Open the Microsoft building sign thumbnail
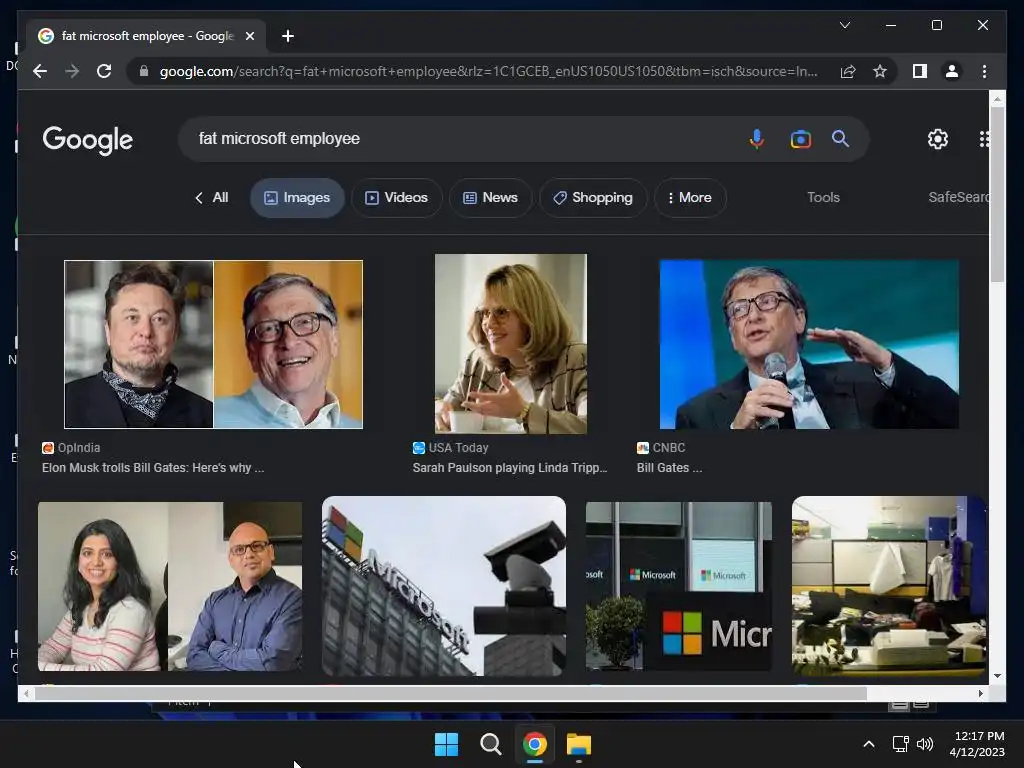 pyautogui.click(x=444, y=586)
